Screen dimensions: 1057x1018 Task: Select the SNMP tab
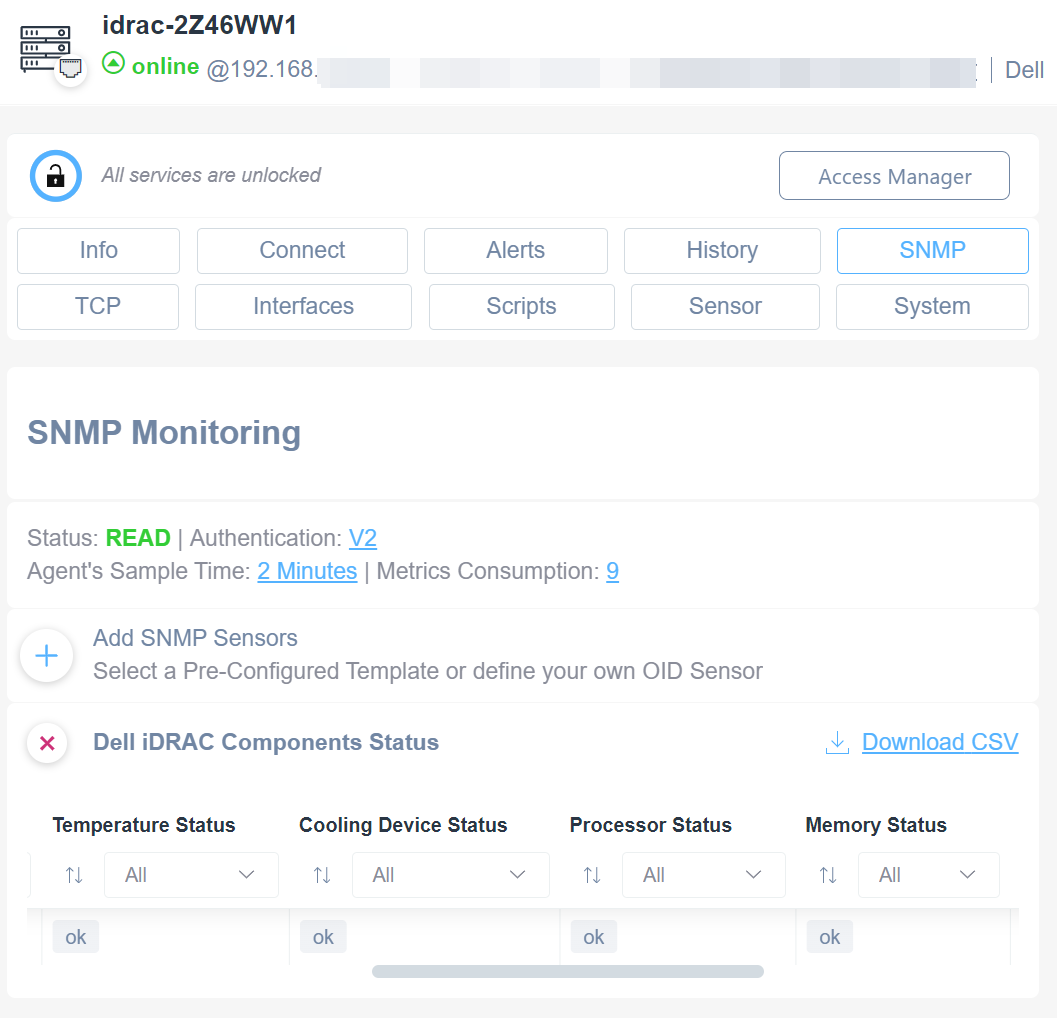click(x=933, y=251)
